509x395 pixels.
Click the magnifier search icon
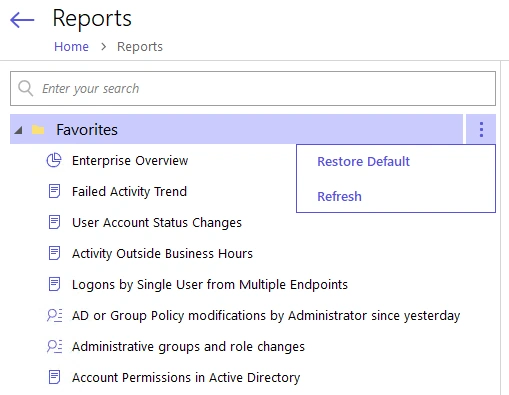pyautogui.click(x=25, y=88)
